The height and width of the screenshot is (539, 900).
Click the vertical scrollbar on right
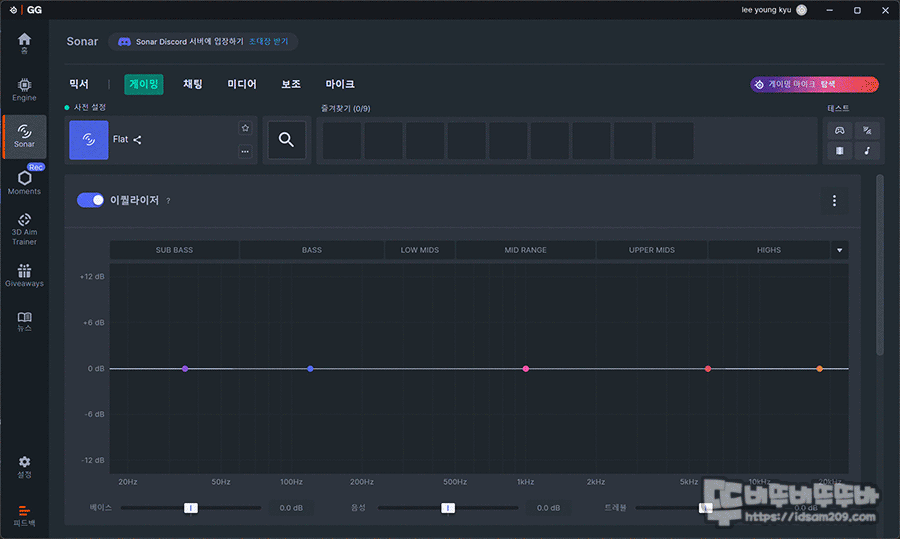880,265
